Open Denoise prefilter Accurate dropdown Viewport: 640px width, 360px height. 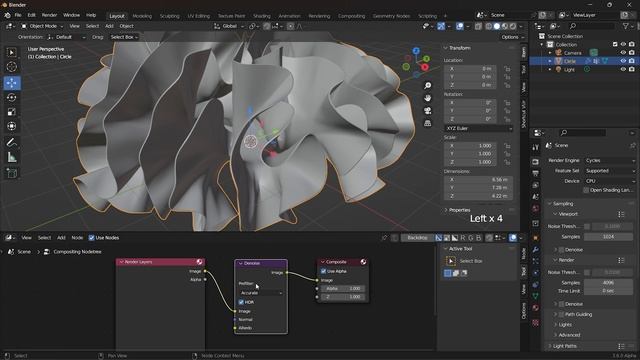tap(261, 293)
